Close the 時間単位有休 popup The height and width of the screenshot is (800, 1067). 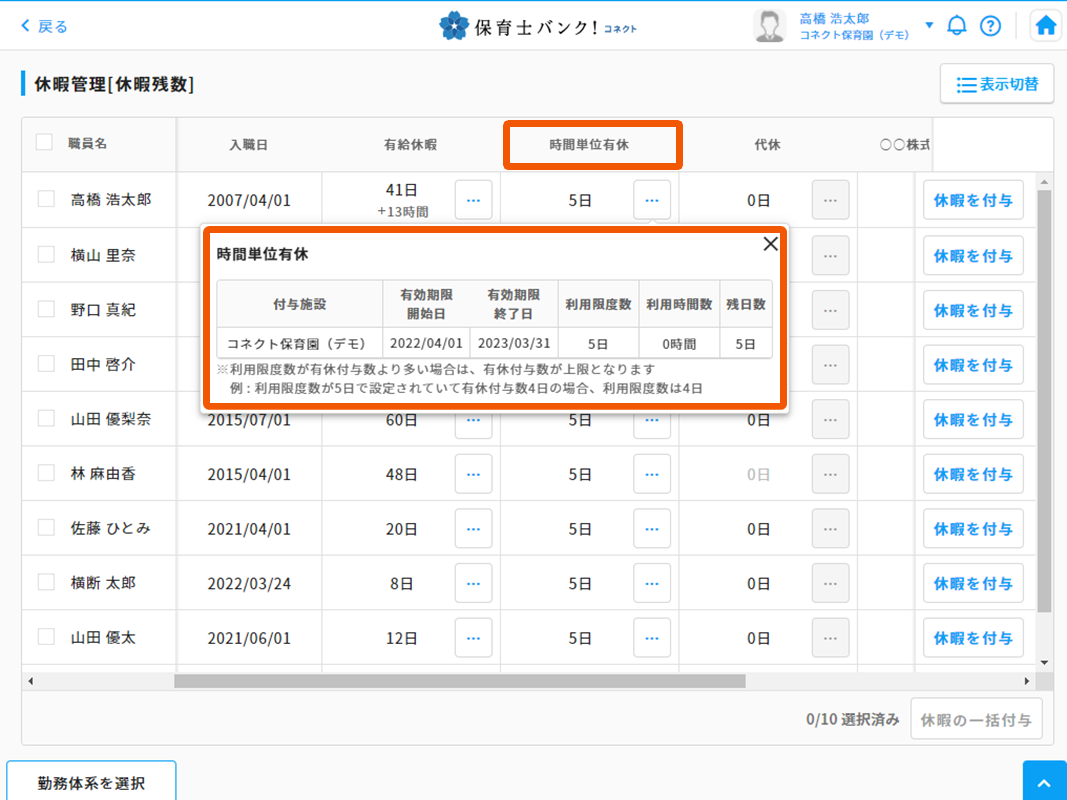click(770, 243)
